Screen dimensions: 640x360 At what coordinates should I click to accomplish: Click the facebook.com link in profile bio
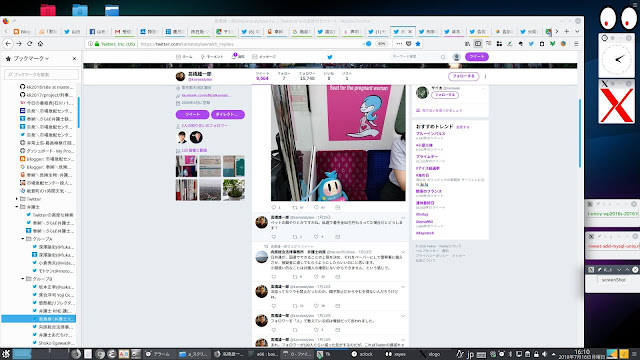[x=206, y=96]
